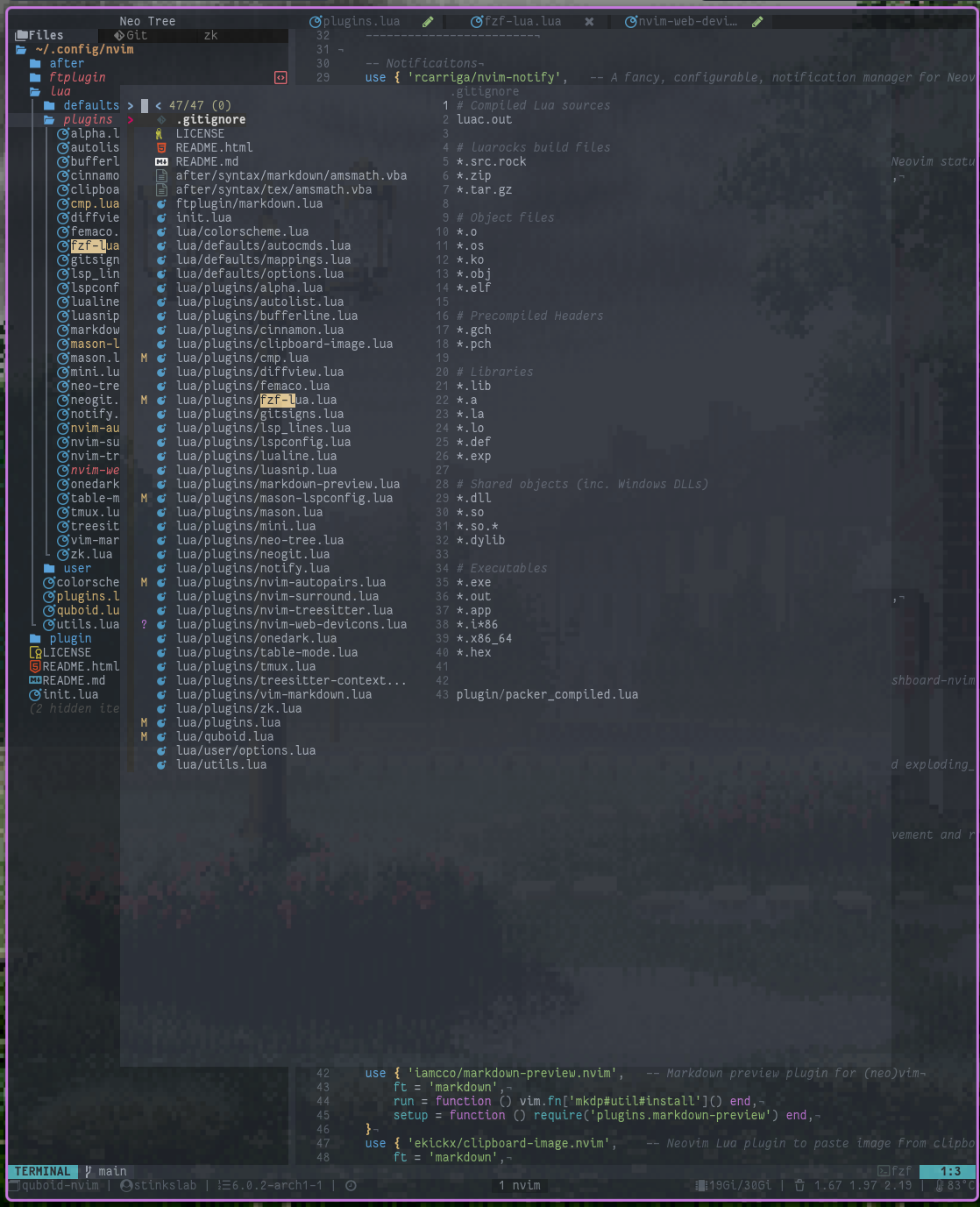Screen dimensions: 980x1207
Task: Click the ? untracked marker on nvim-web-devicons.lua
Action: (145, 624)
